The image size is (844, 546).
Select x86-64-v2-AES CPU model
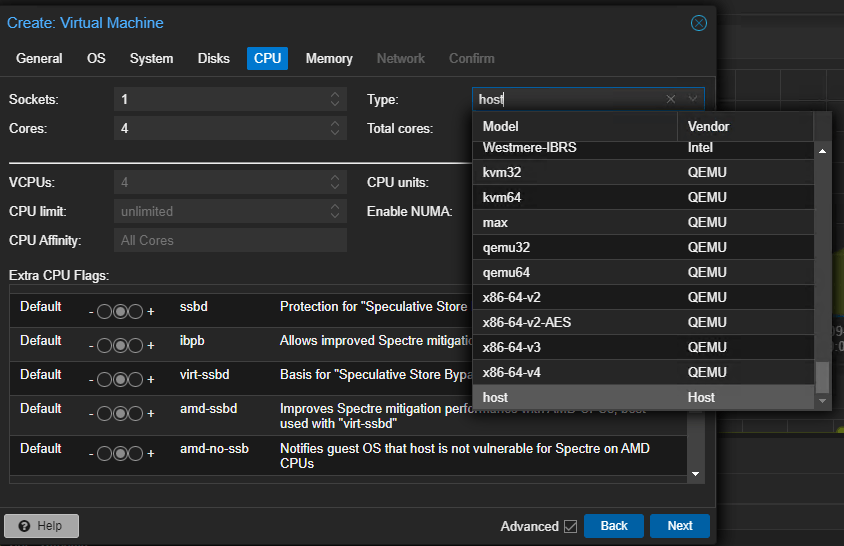tap(643, 322)
